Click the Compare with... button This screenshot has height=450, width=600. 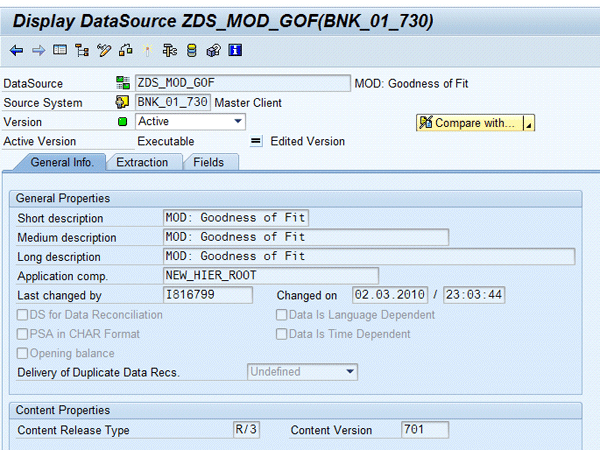[x=468, y=123]
